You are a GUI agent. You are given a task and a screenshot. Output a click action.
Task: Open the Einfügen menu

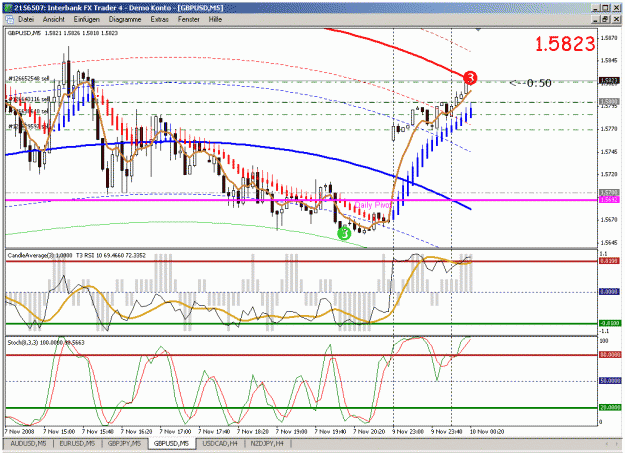coord(86,19)
